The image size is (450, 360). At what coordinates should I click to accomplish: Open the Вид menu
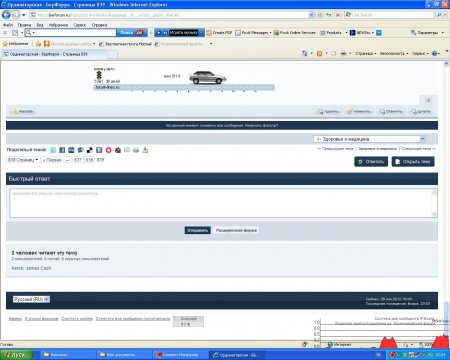pyautogui.click(x=40, y=25)
